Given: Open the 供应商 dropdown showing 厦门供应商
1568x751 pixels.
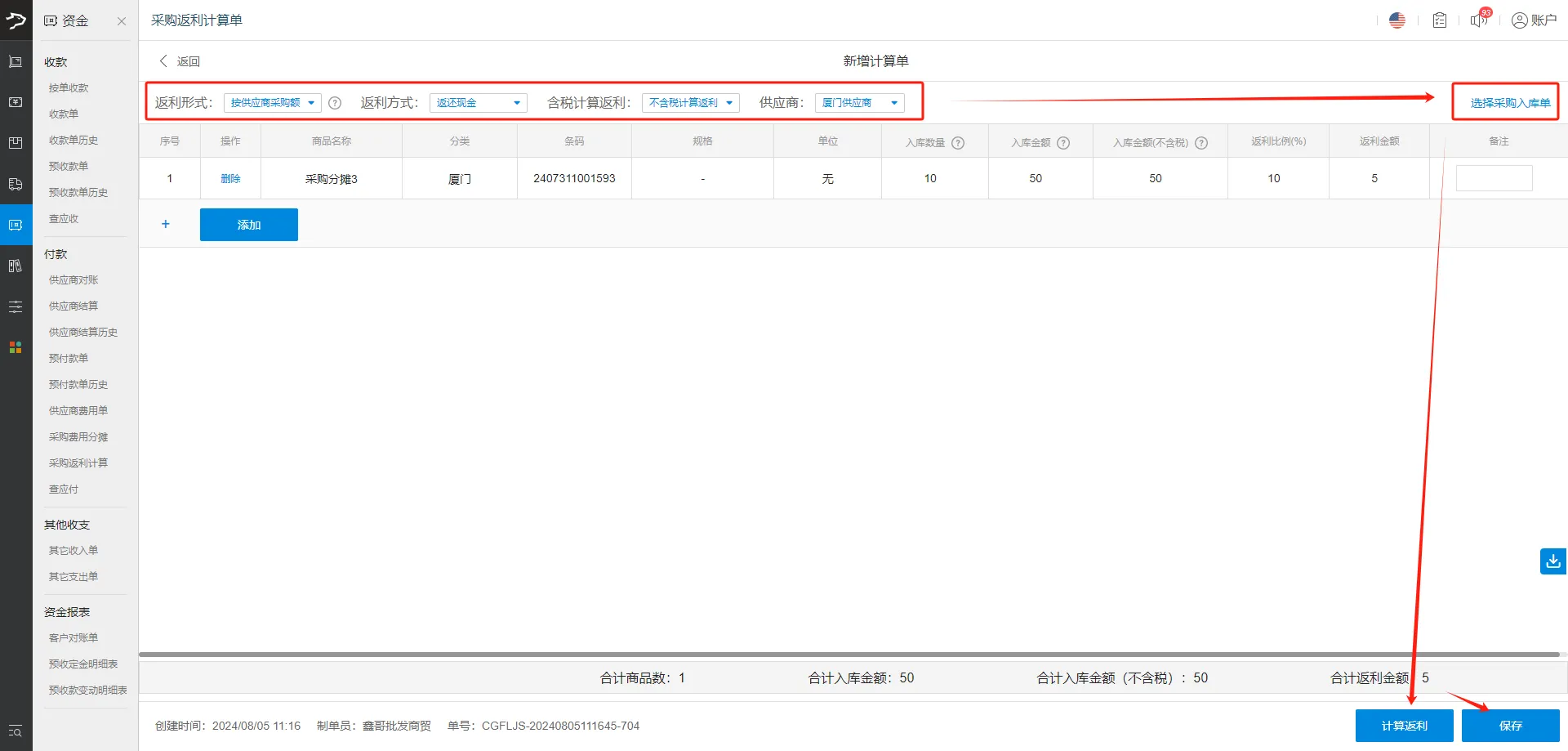Looking at the screenshot, I should click(859, 102).
